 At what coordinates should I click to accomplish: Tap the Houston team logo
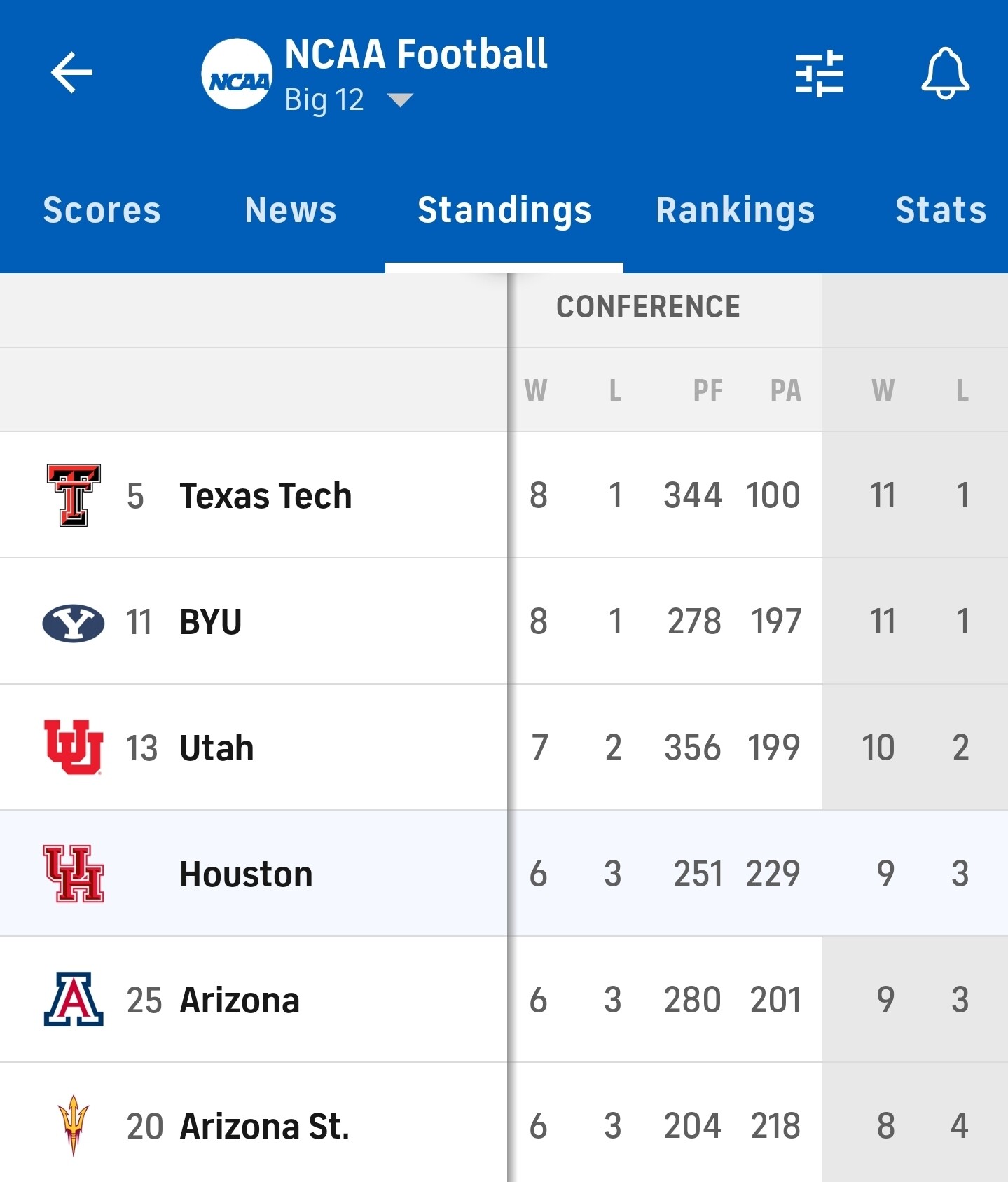pos(74,873)
